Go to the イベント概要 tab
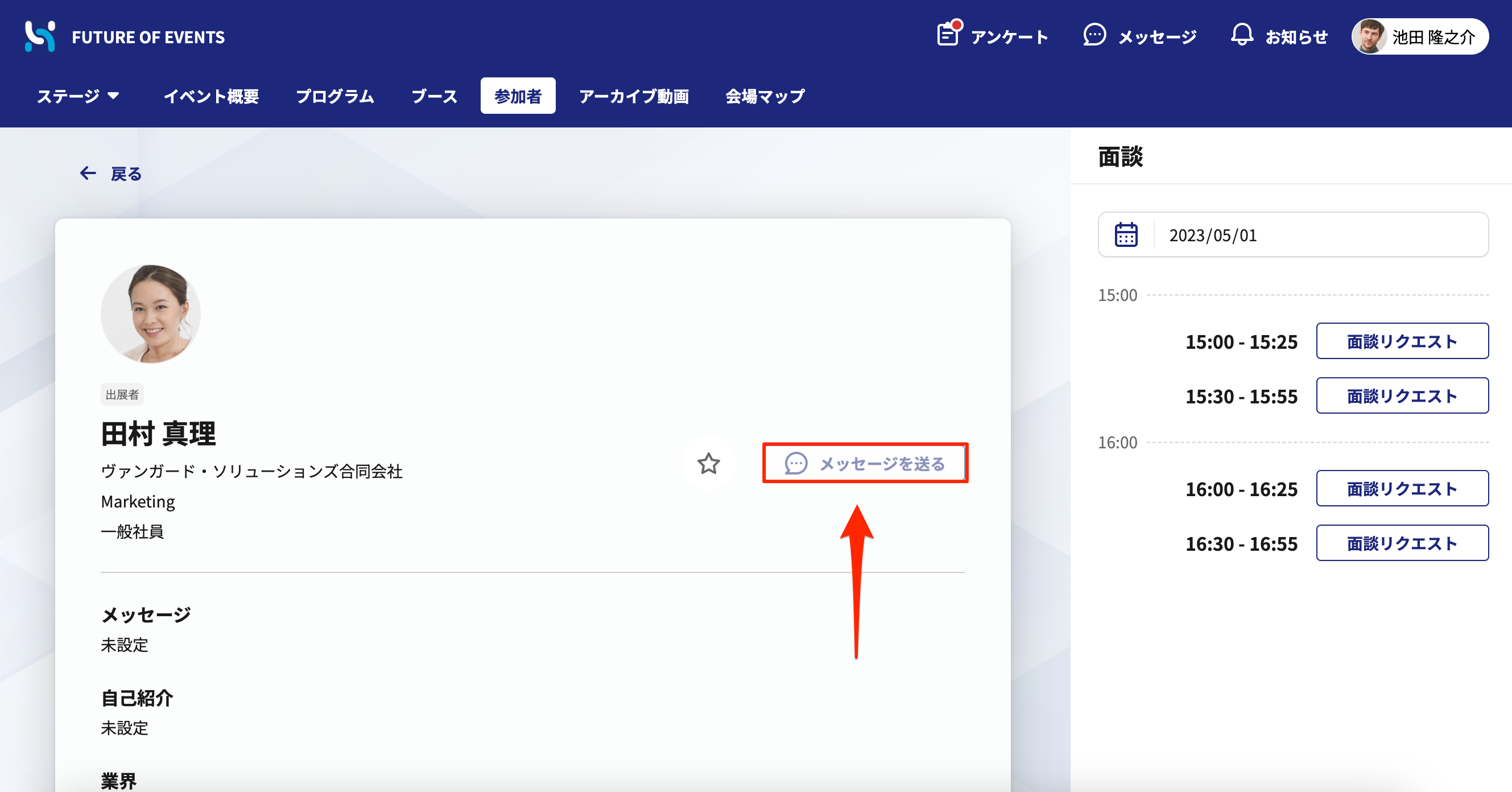Viewport: 1512px width, 792px height. tap(211, 96)
